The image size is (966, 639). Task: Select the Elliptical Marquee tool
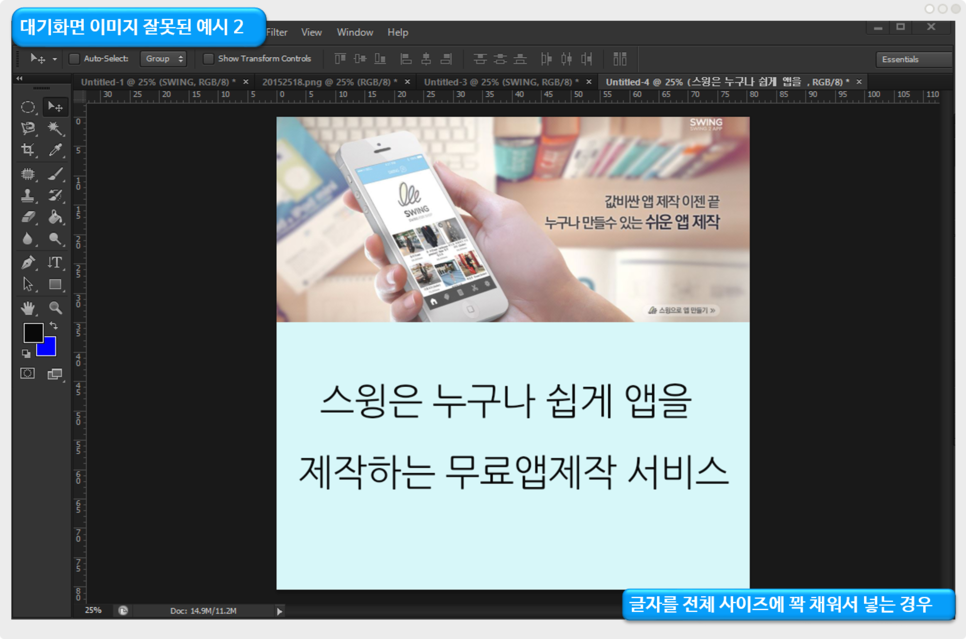click(x=28, y=107)
